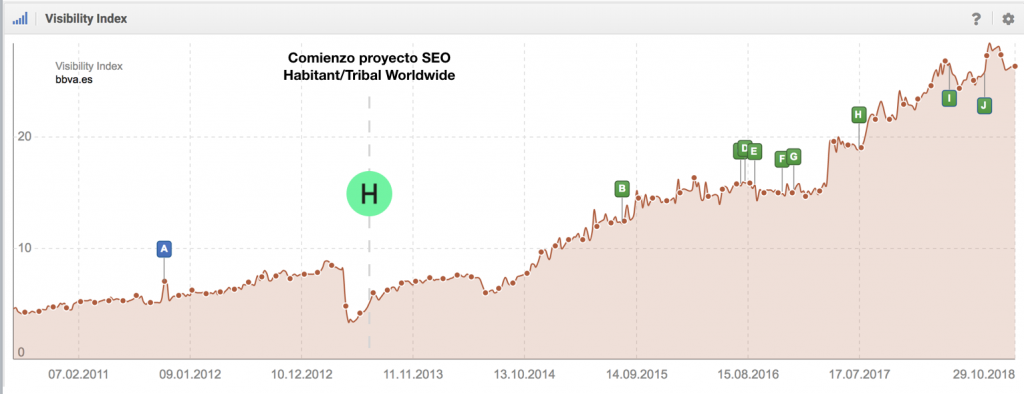
Task: Select green event pin D
Action: 744,148
